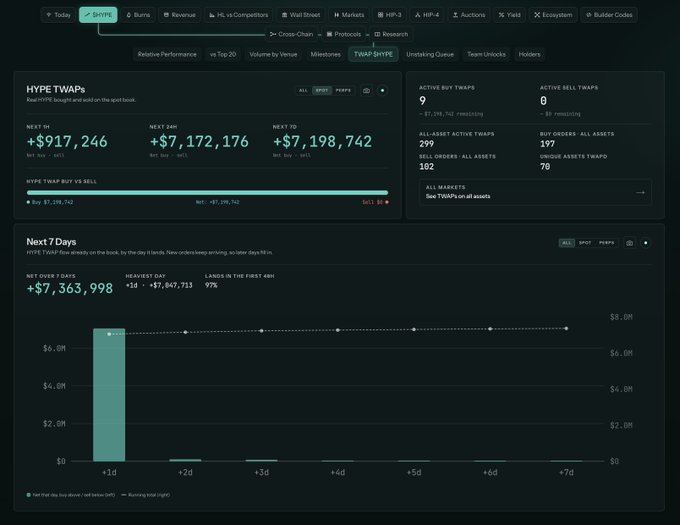680x525 pixels.
Task: Click the Running total legend entry
Action: (145, 495)
